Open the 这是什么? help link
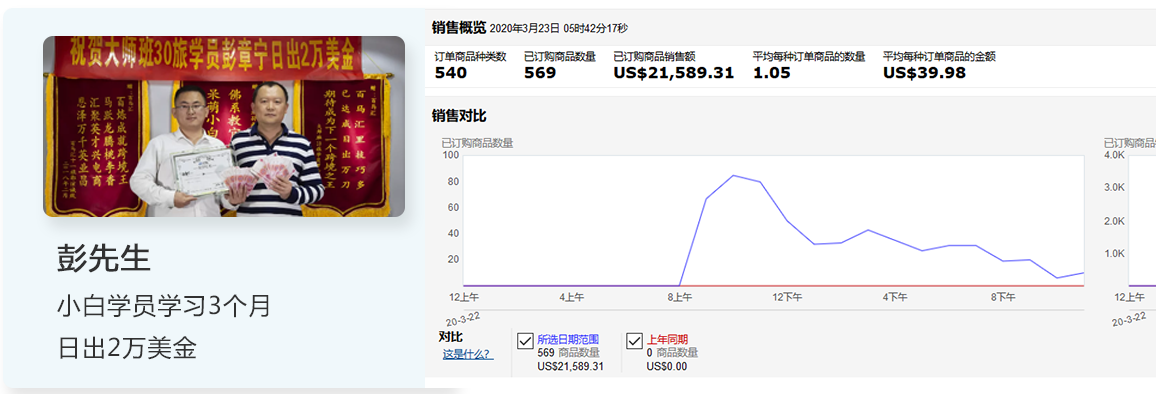The width and height of the screenshot is (1165, 394). [x=467, y=355]
